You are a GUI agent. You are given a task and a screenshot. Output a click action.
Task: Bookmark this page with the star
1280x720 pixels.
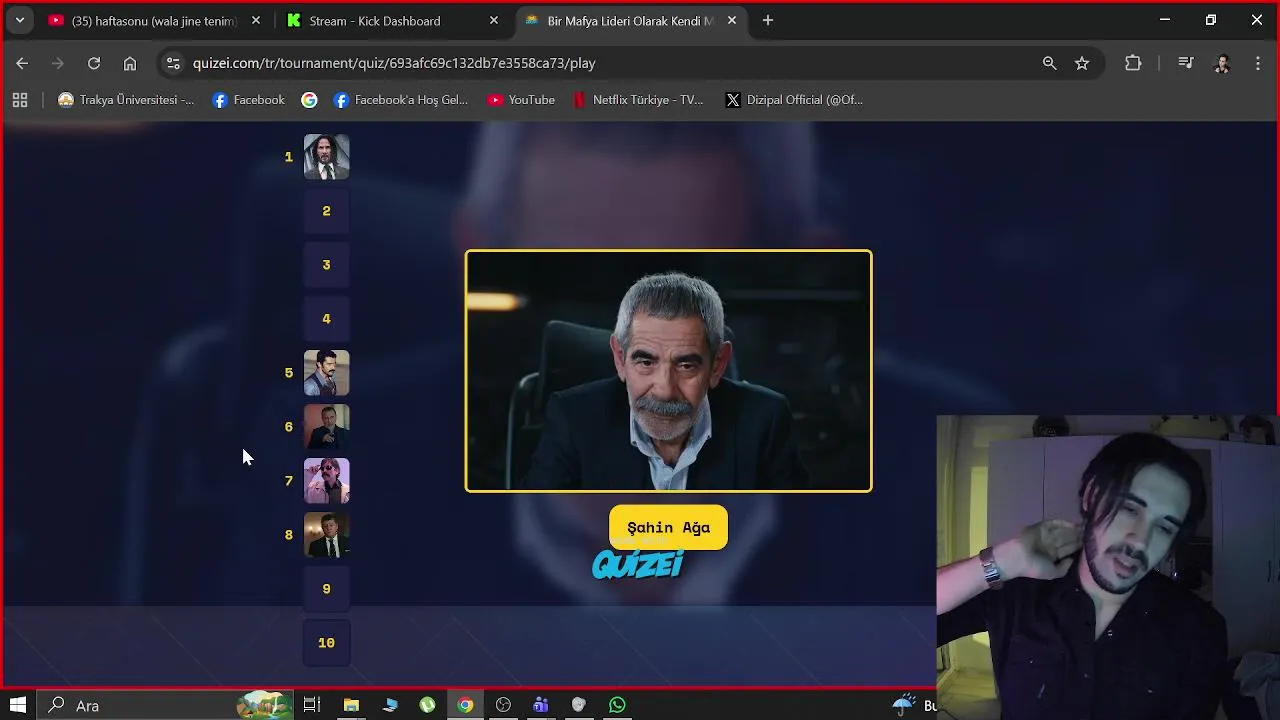coord(1082,63)
